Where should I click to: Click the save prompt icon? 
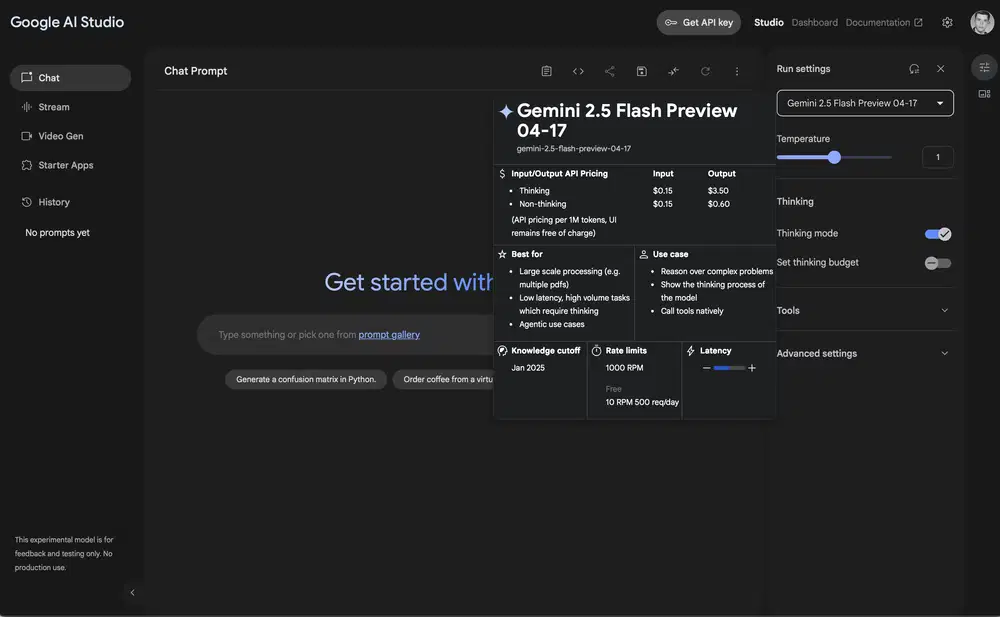point(642,71)
